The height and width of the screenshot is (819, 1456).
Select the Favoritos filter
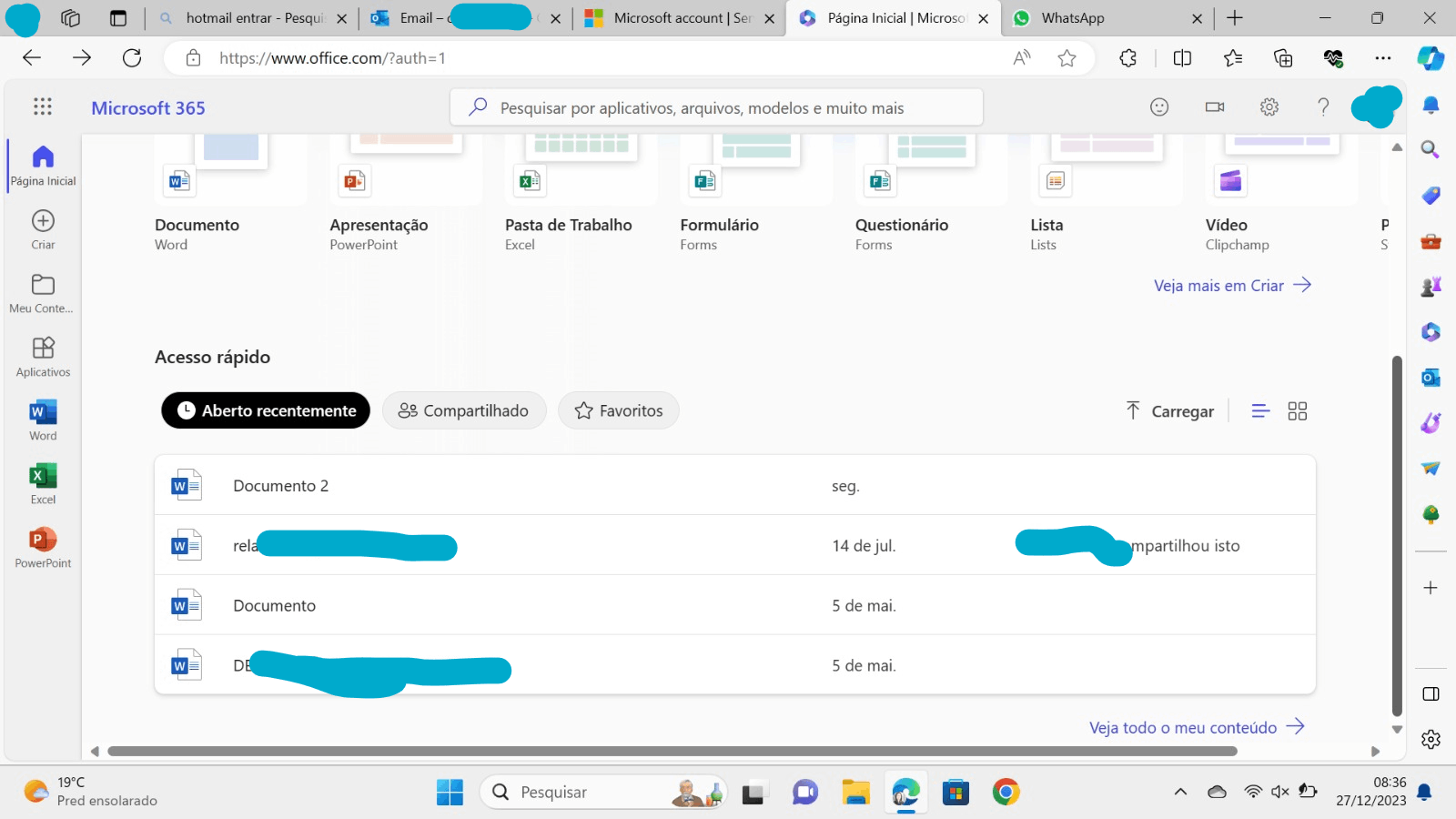tap(619, 410)
